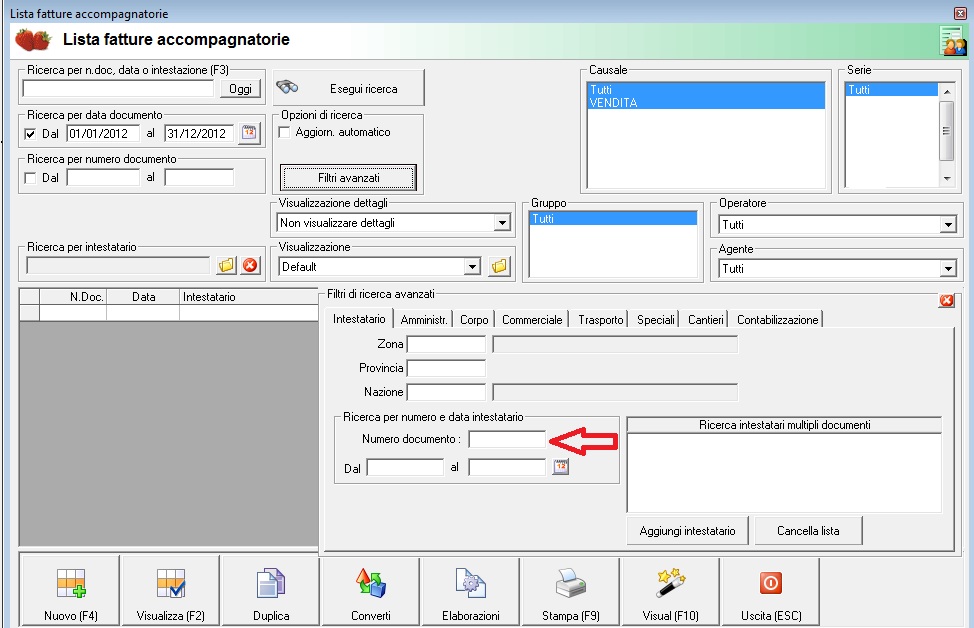The image size is (974, 628).
Task: Switch to the Intestatario tab
Action: (359, 319)
